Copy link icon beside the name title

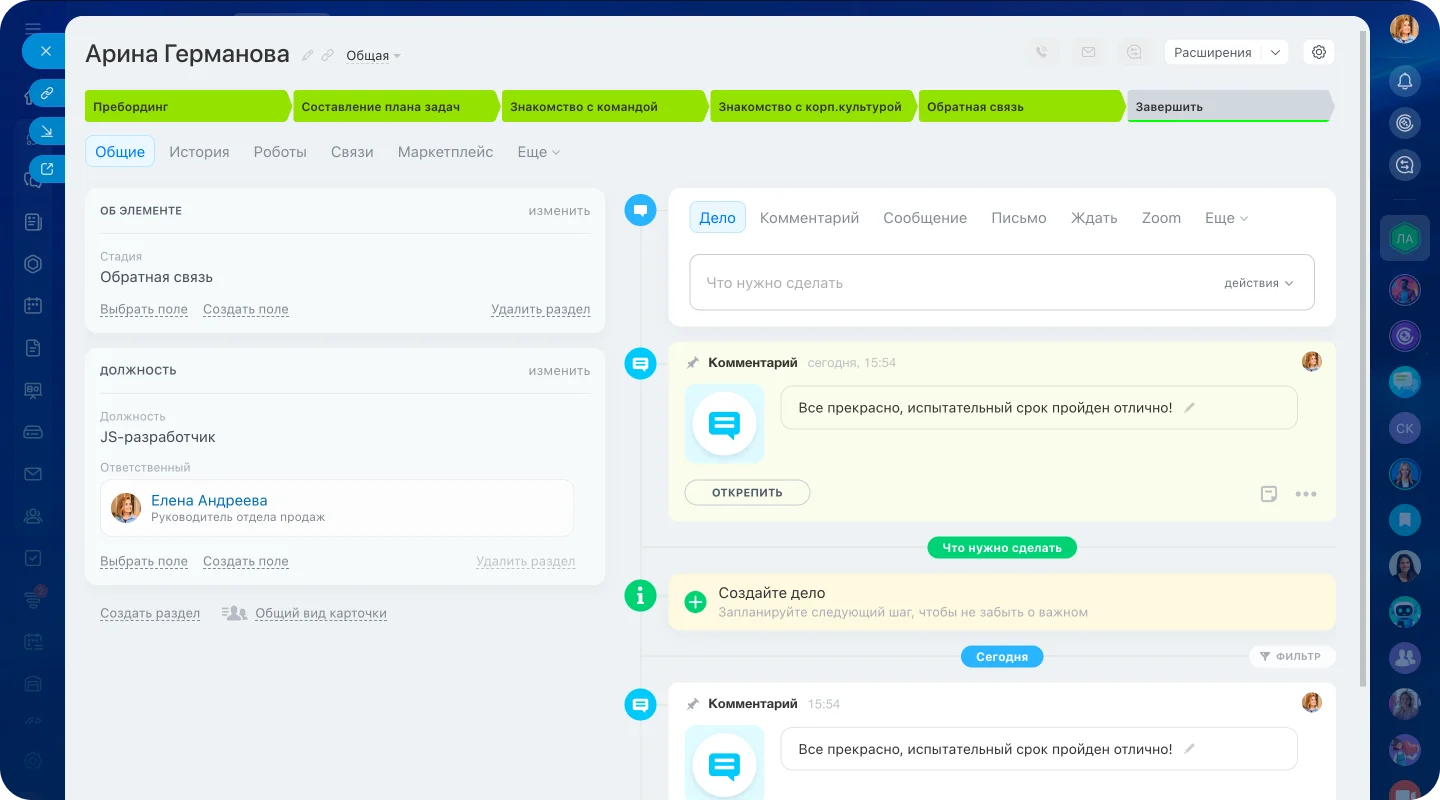pyautogui.click(x=328, y=56)
